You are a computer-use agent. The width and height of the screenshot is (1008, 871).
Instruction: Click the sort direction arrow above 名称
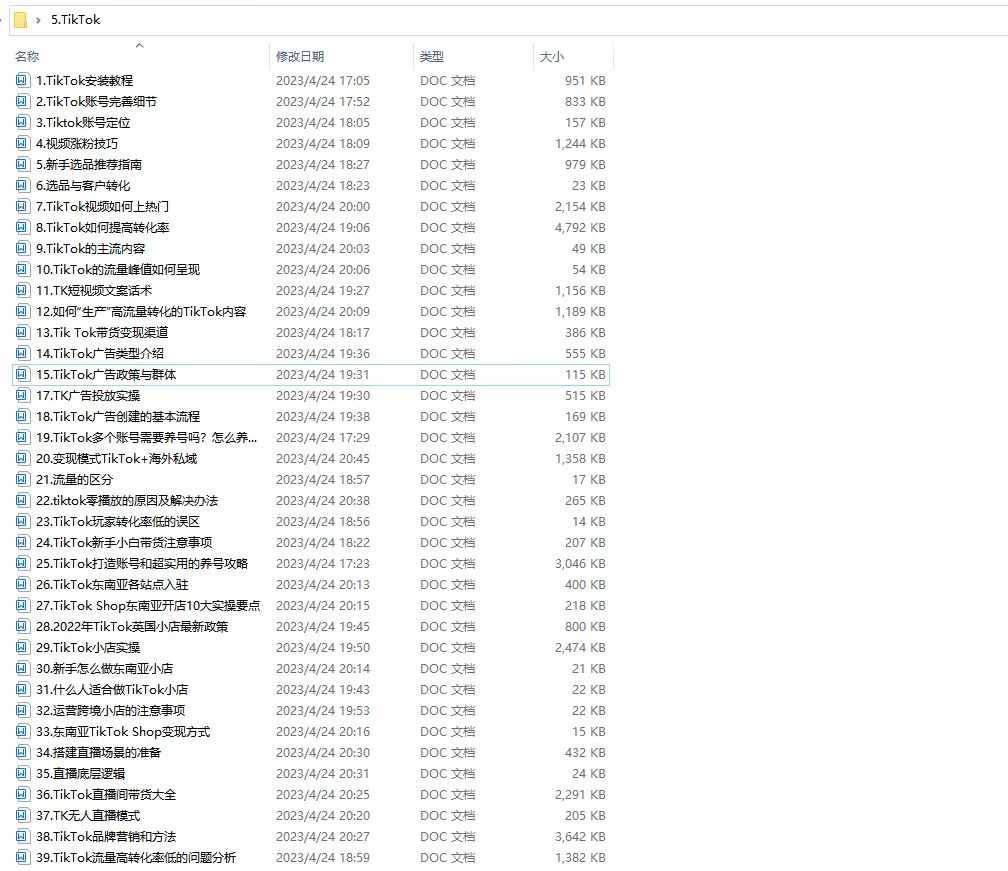click(x=140, y=46)
